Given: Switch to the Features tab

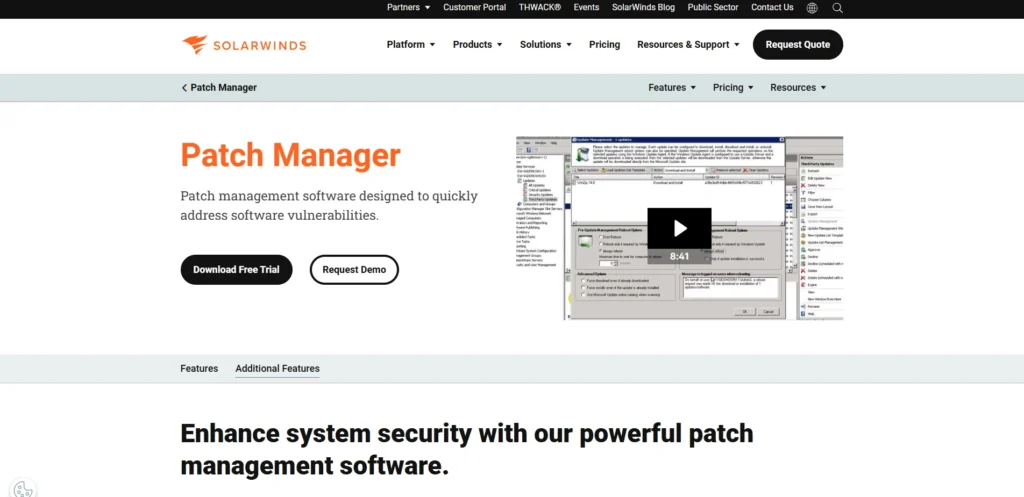Looking at the screenshot, I should (x=199, y=368).
